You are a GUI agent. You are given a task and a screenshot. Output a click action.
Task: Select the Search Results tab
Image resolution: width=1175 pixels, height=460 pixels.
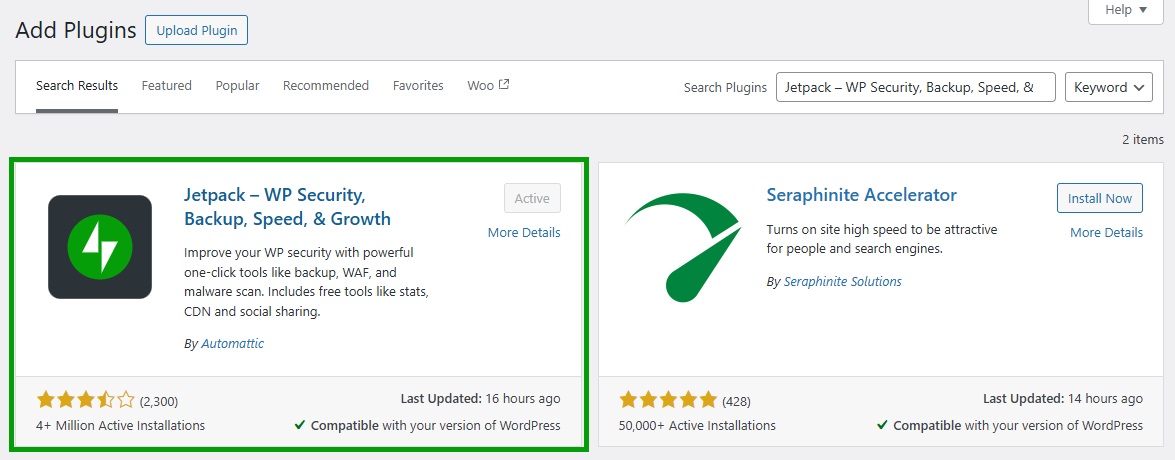77,85
